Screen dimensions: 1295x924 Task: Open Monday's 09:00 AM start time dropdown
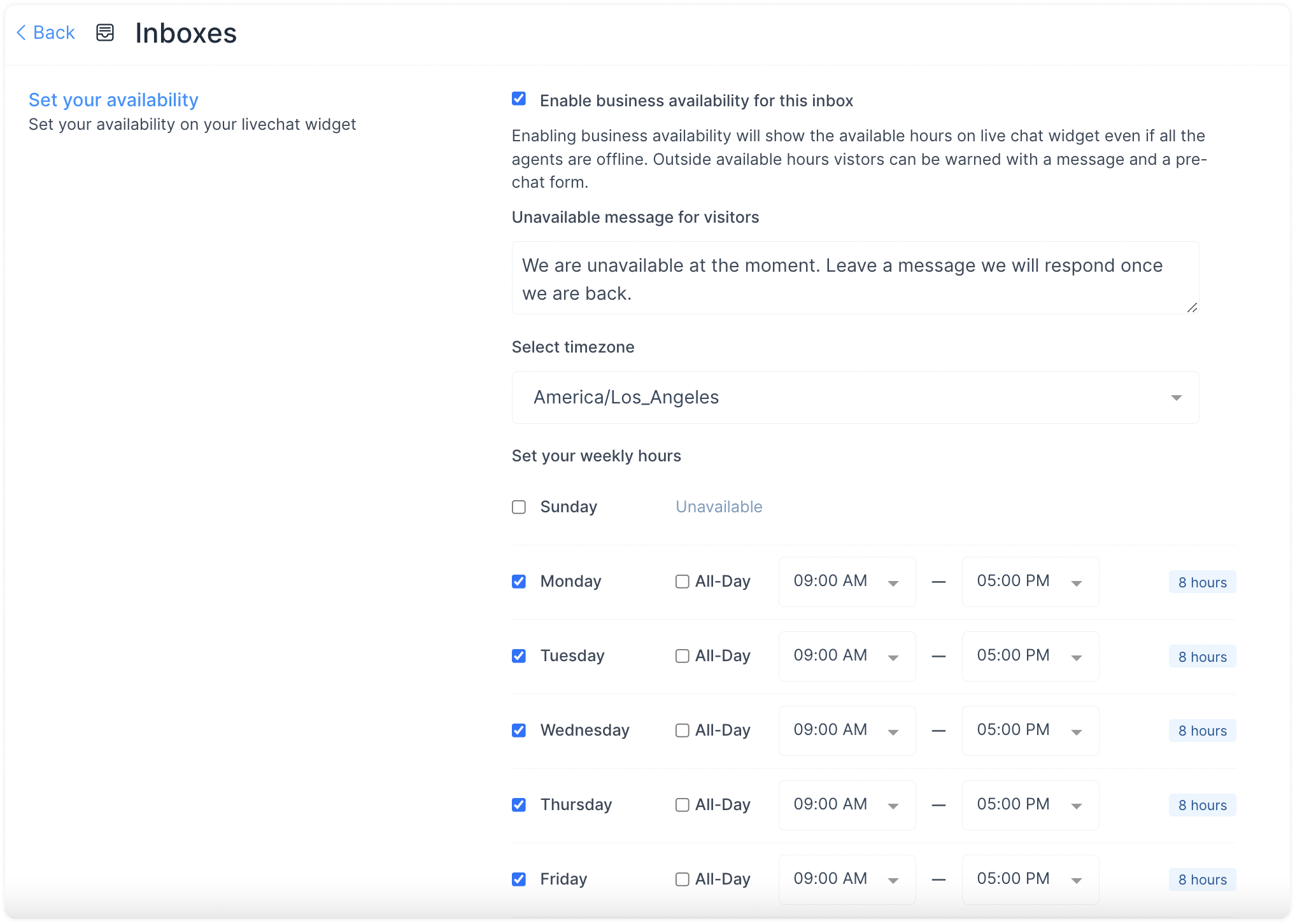[x=847, y=582]
